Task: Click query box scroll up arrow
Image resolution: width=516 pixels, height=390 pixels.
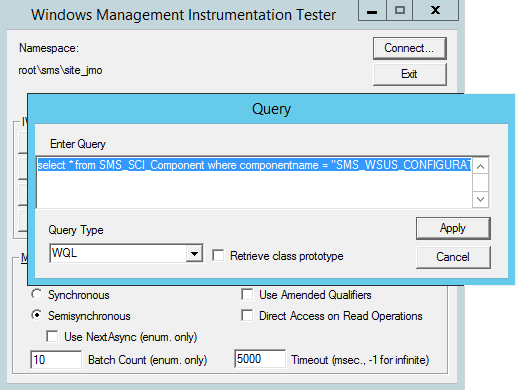Action: click(481, 166)
